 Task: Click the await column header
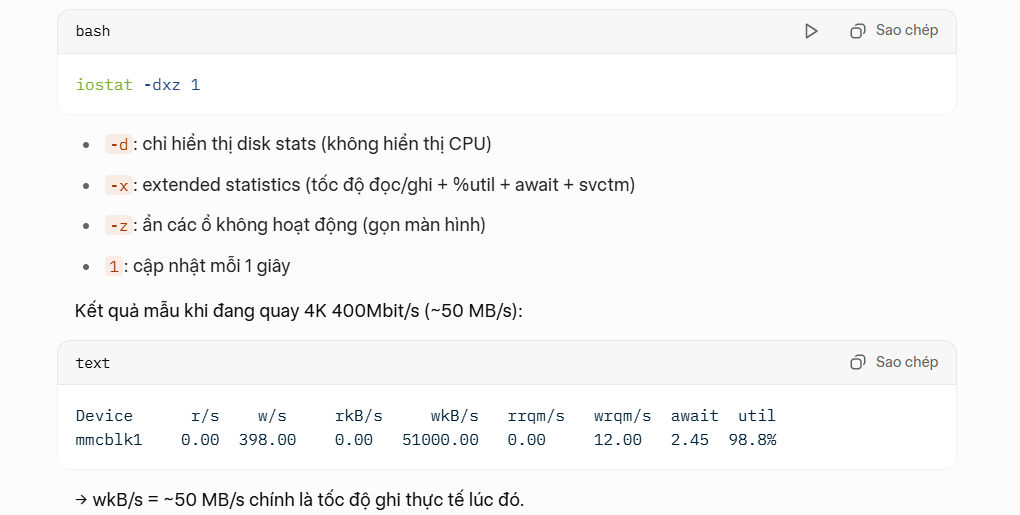pyautogui.click(x=694, y=416)
